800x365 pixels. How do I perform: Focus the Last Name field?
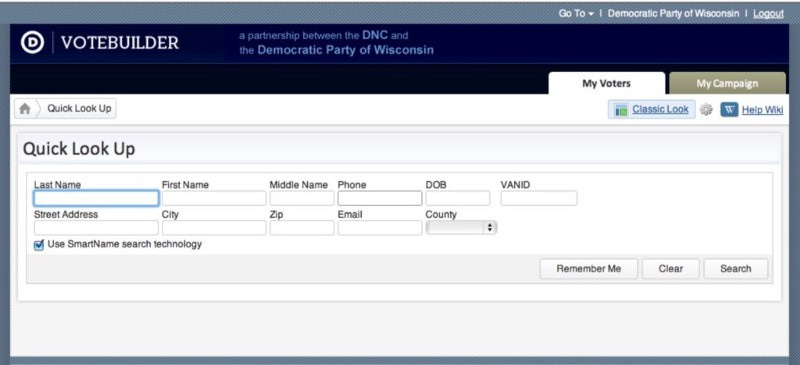tap(96, 198)
